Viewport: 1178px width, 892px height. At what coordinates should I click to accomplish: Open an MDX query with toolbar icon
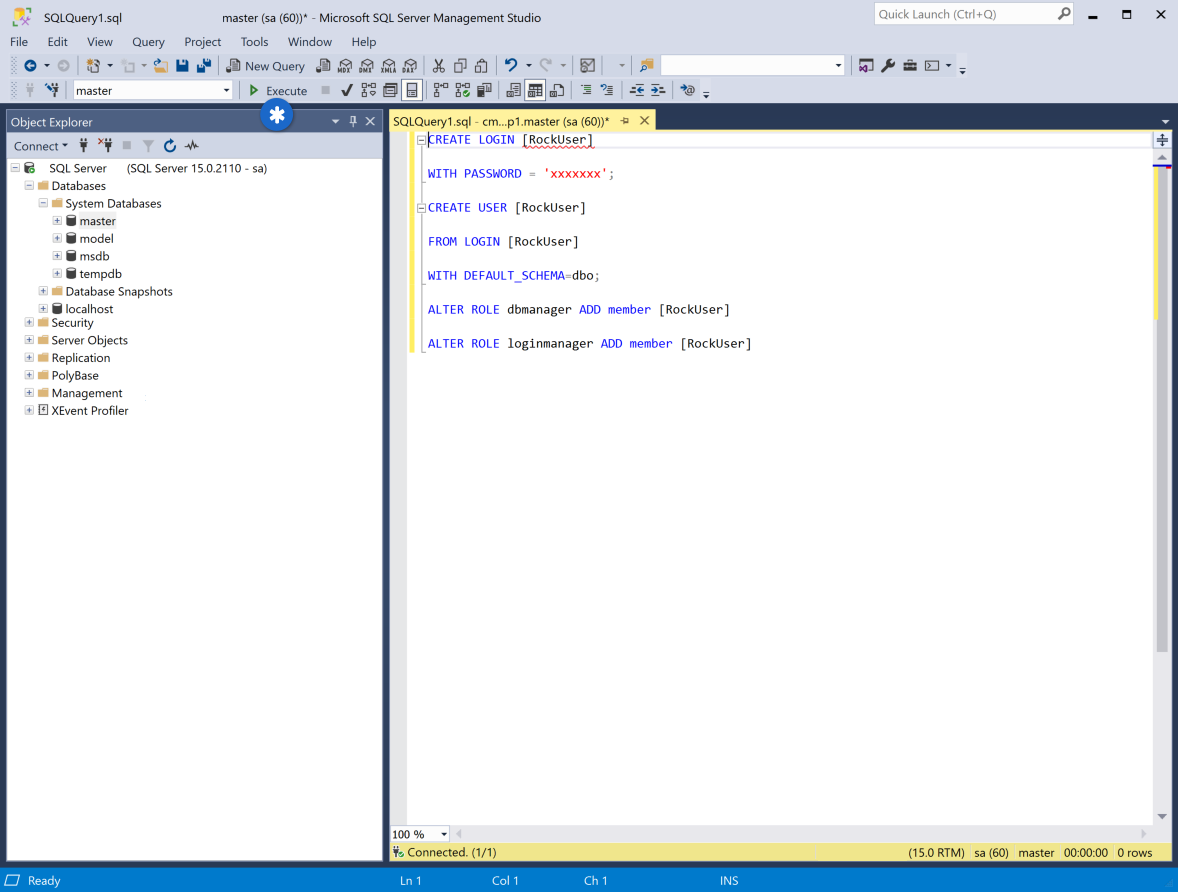tap(345, 66)
